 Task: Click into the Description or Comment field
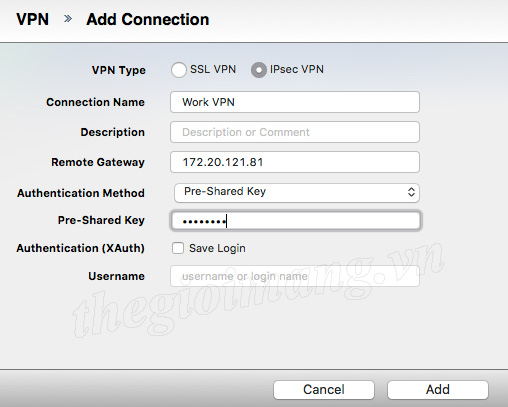[x=295, y=132]
